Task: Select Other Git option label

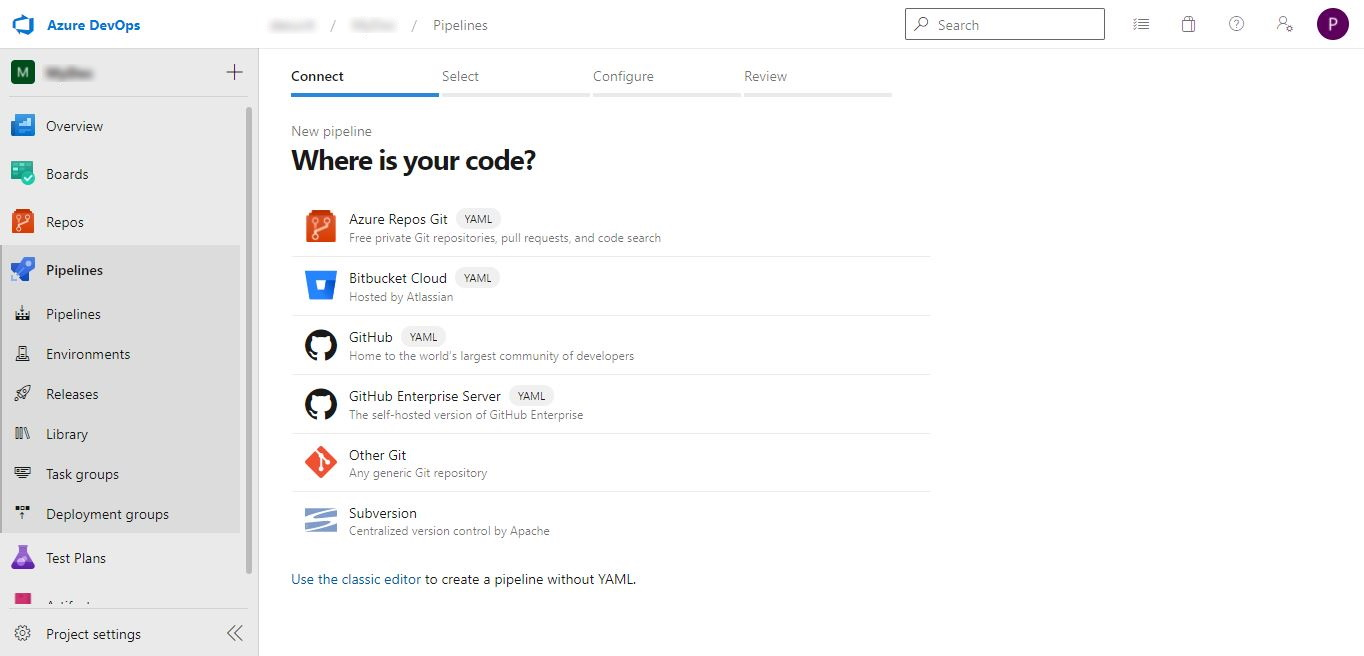Action: coord(377,455)
